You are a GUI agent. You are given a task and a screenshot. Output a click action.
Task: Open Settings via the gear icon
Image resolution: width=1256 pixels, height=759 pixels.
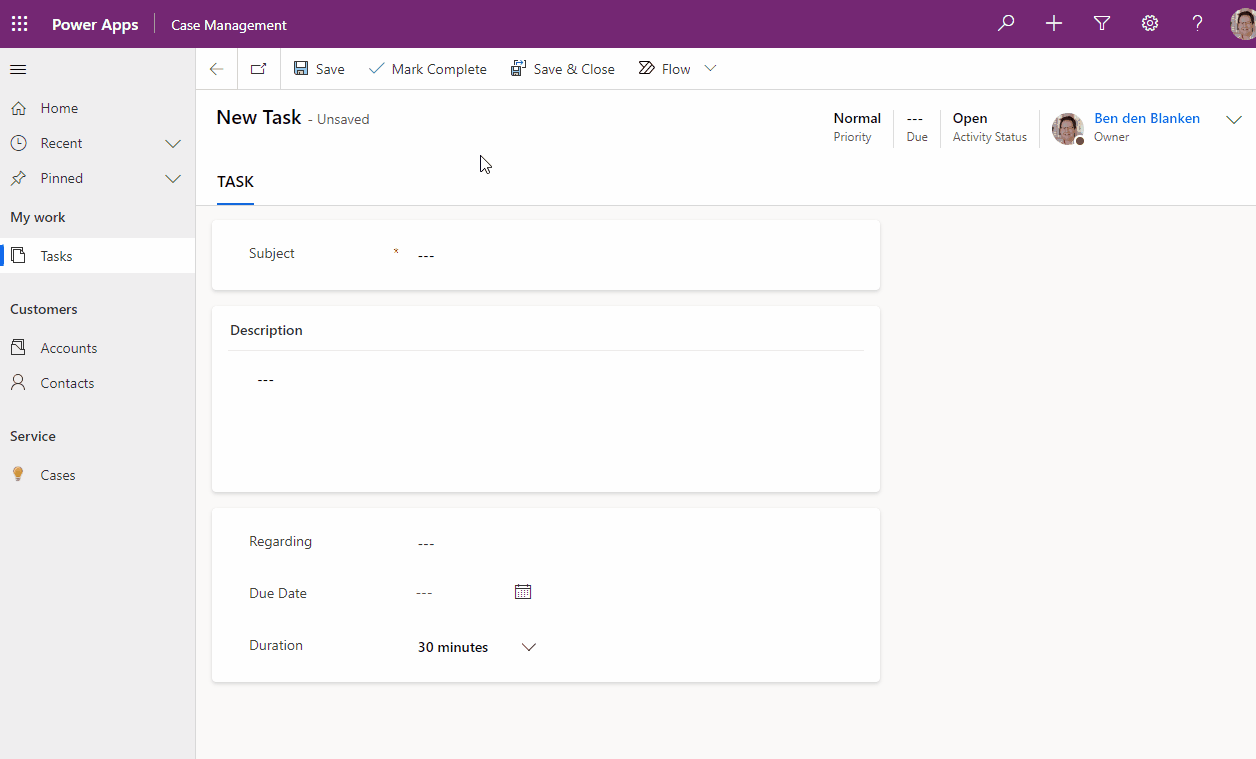click(x=1149, y=23)
